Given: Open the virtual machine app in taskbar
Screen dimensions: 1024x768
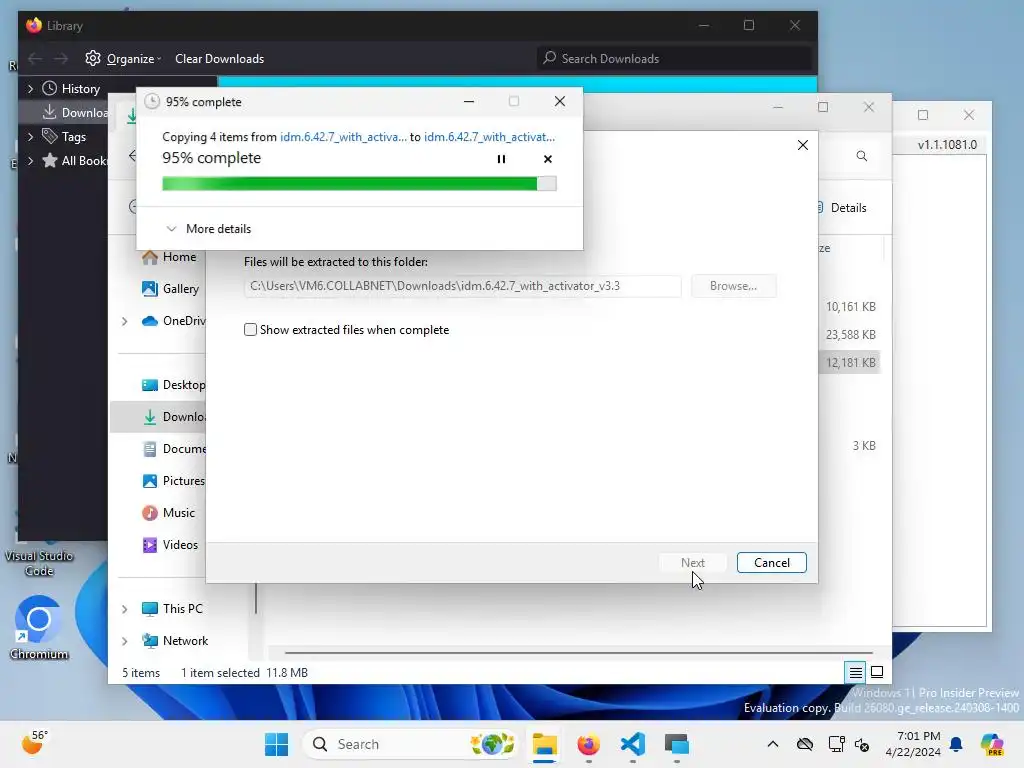Looking at the screenshot, I should 677,744.
